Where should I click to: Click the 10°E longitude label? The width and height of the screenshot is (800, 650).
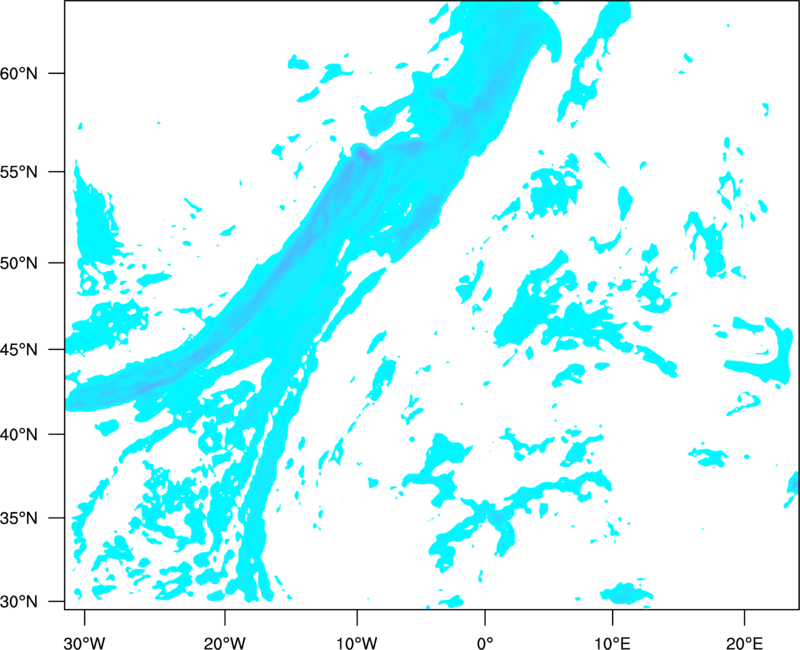(x=612, y=643)
